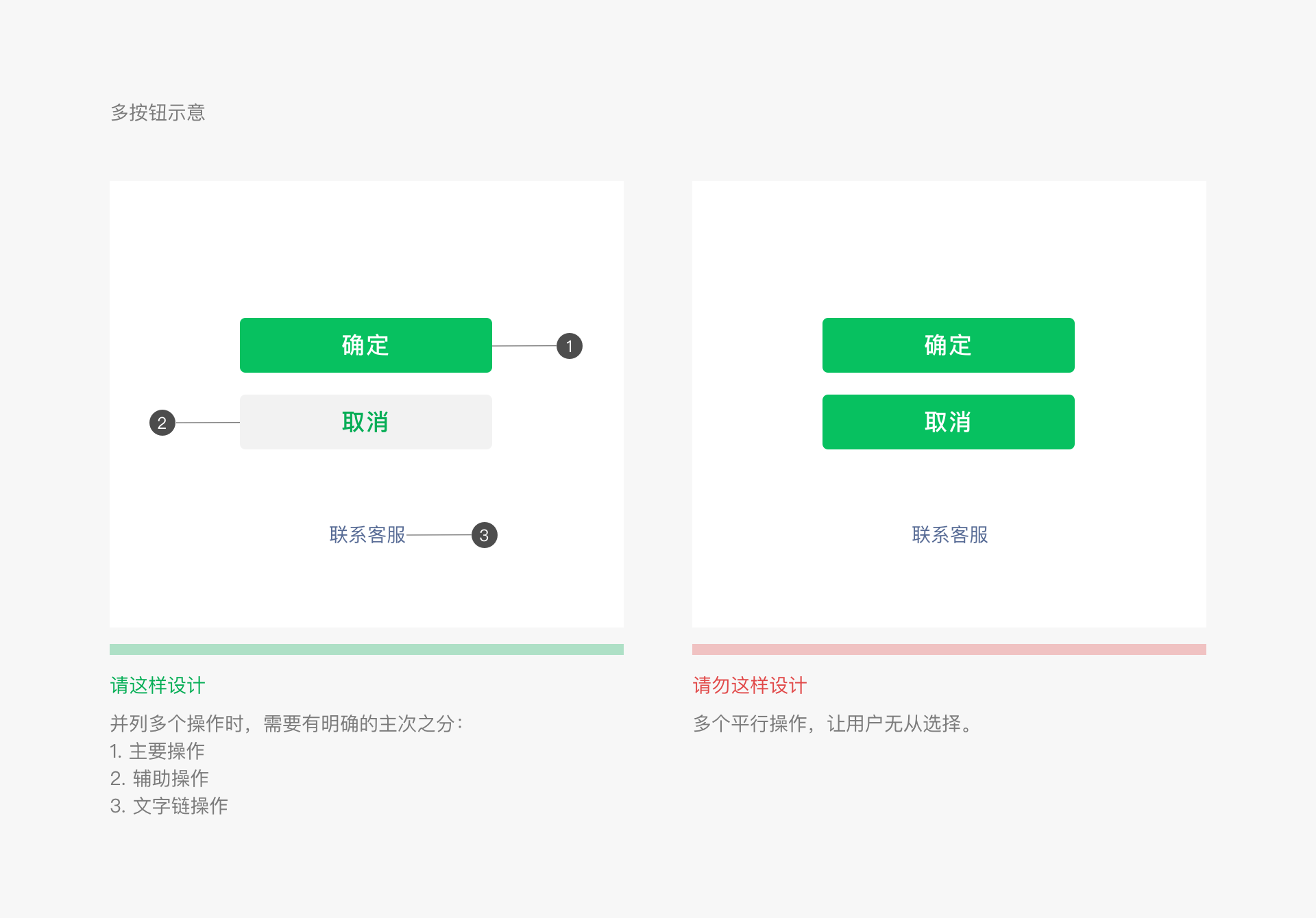The height and width of the screenshot is (918, 1316).
Task: Click the 确定 button in the right example
Action: (949, 345)
